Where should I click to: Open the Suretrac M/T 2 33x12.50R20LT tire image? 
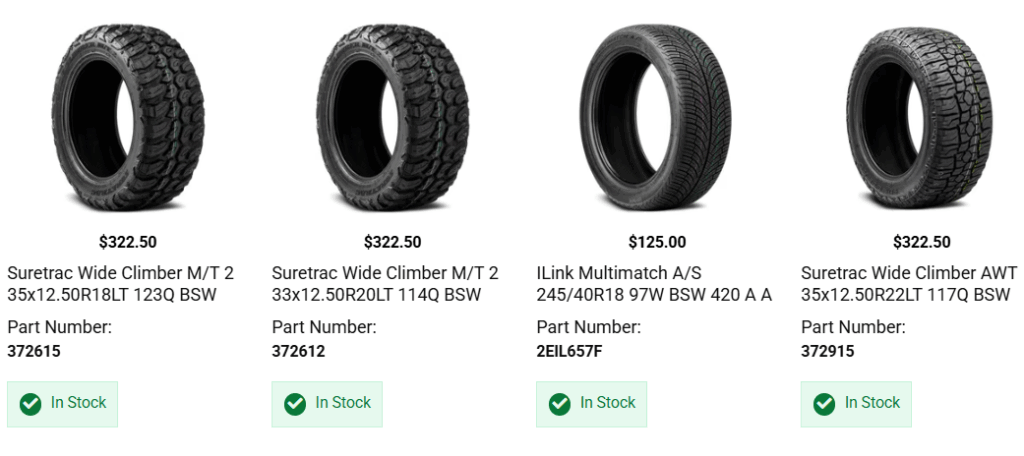click(392, 112)
